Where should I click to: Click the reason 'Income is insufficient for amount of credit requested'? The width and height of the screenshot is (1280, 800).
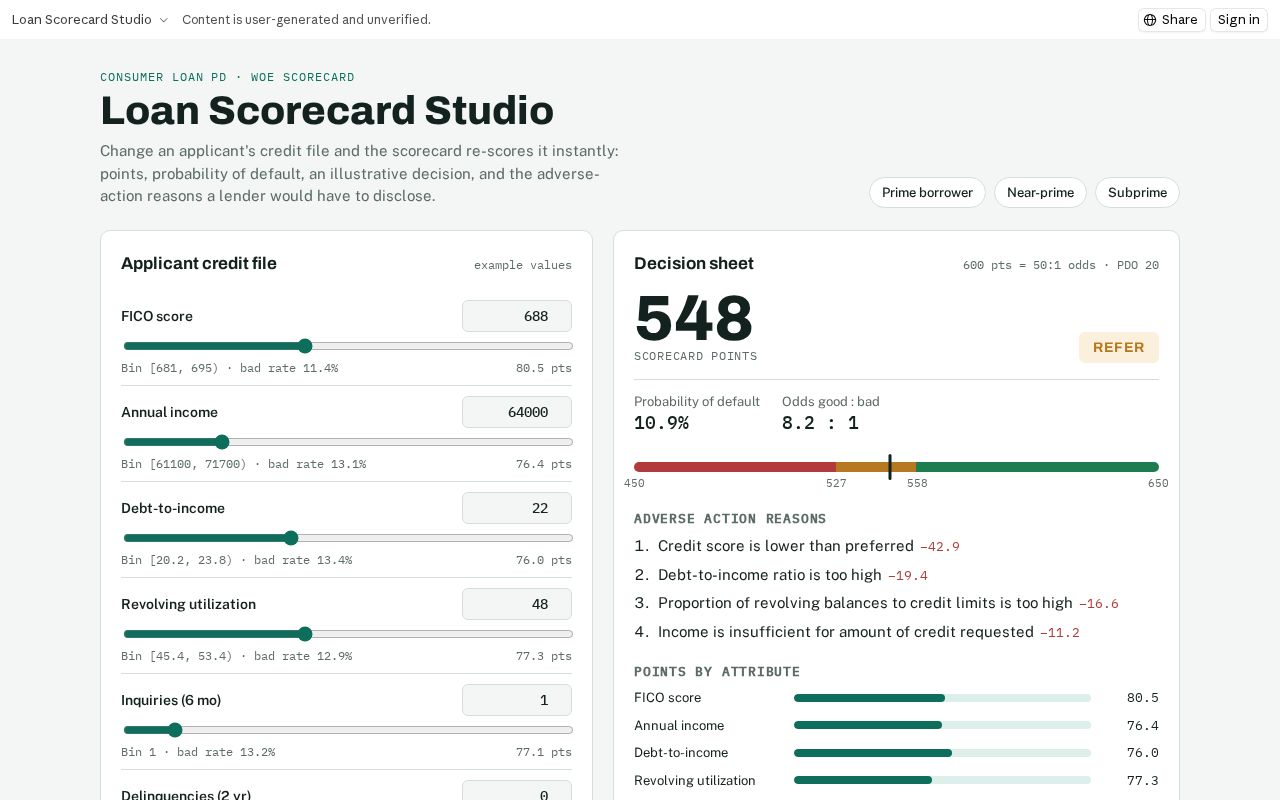[x=846, y=632]
